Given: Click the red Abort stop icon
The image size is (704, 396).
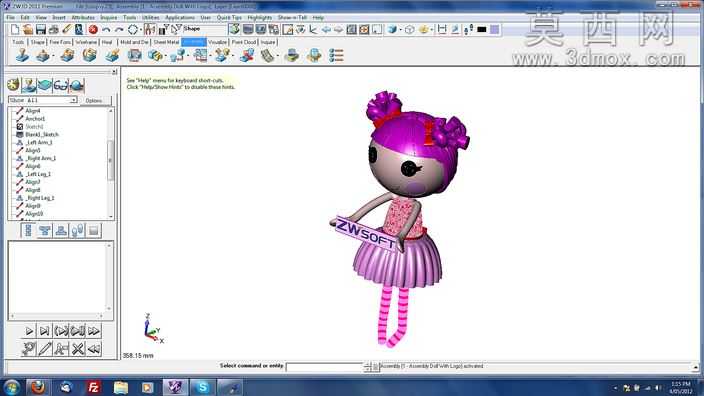Looking at the screenshot, I should (93, 30).
